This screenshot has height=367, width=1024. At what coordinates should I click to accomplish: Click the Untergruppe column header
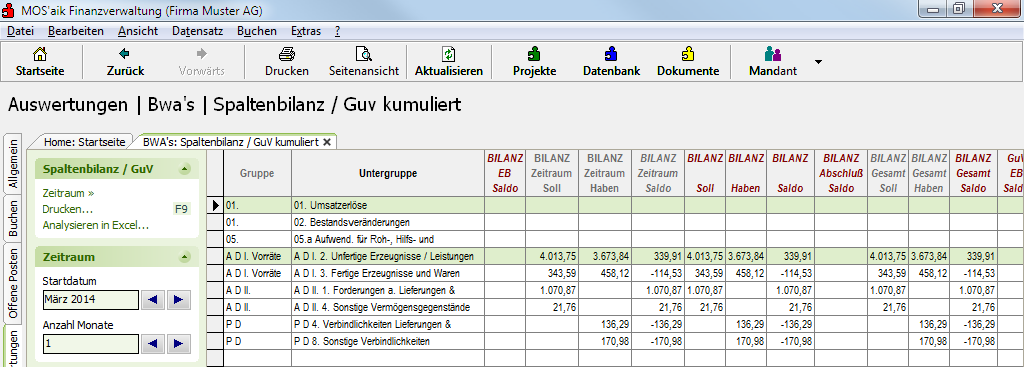(388, 174)
